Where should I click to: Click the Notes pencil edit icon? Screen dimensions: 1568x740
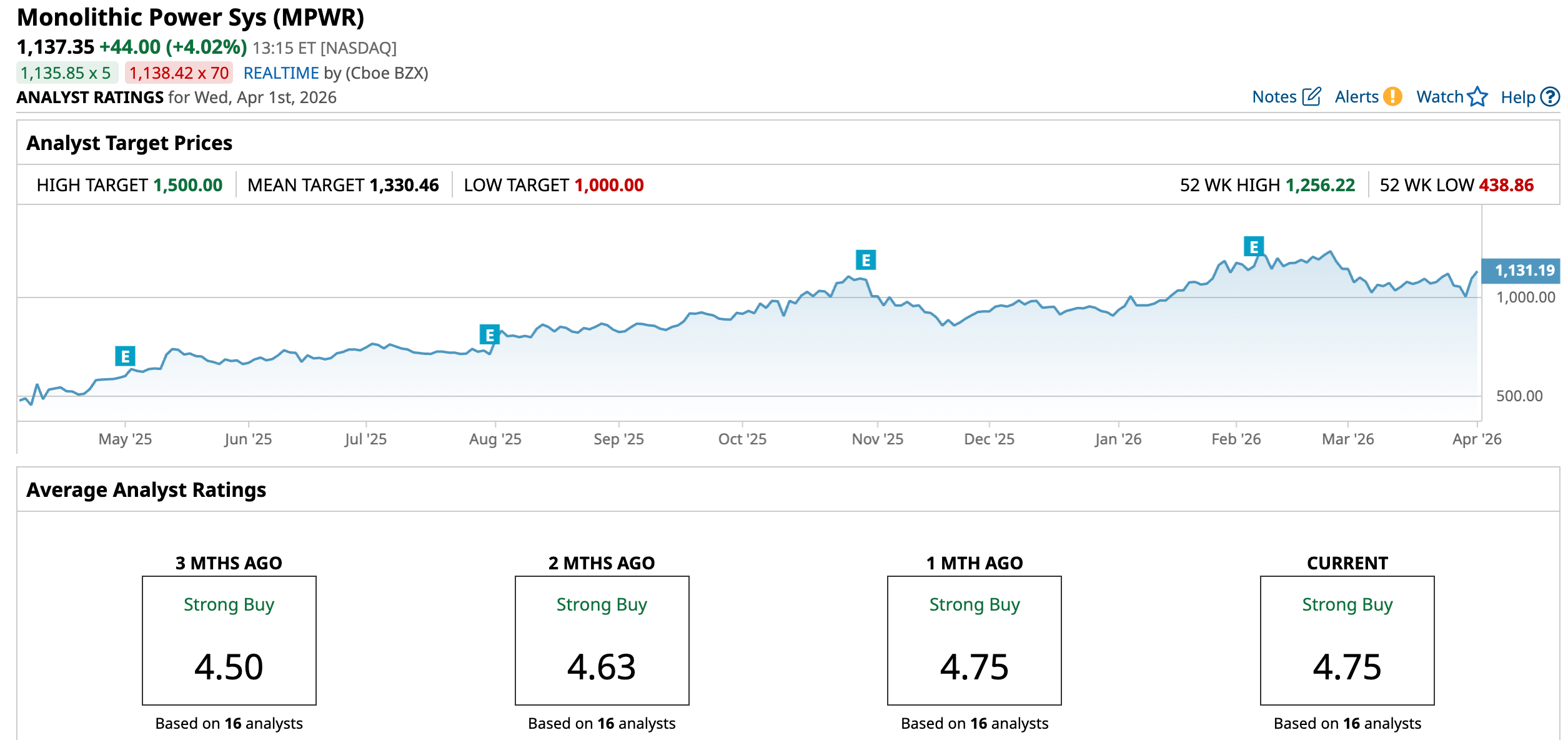[x=1311, y=97]
